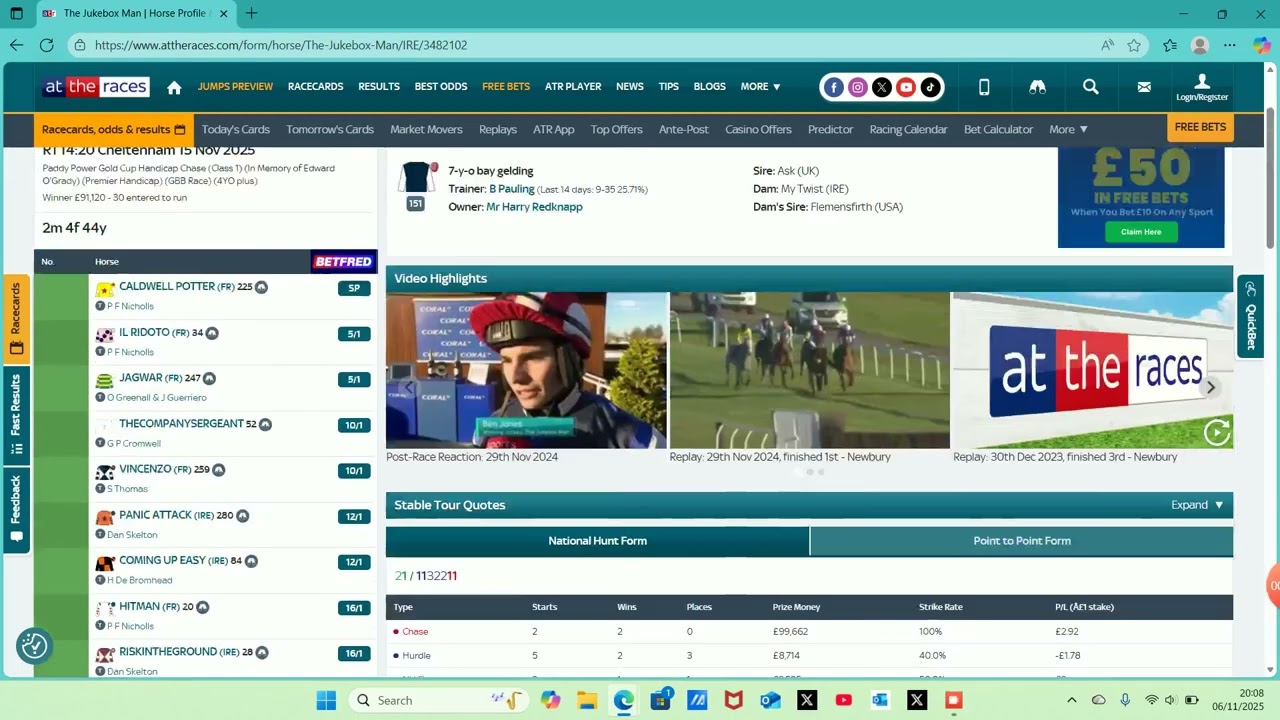The height and width of the screenshot is (720, 1280).
Task: Expand the secondary bar More dropdown
Action: (x=1068, y=129)
